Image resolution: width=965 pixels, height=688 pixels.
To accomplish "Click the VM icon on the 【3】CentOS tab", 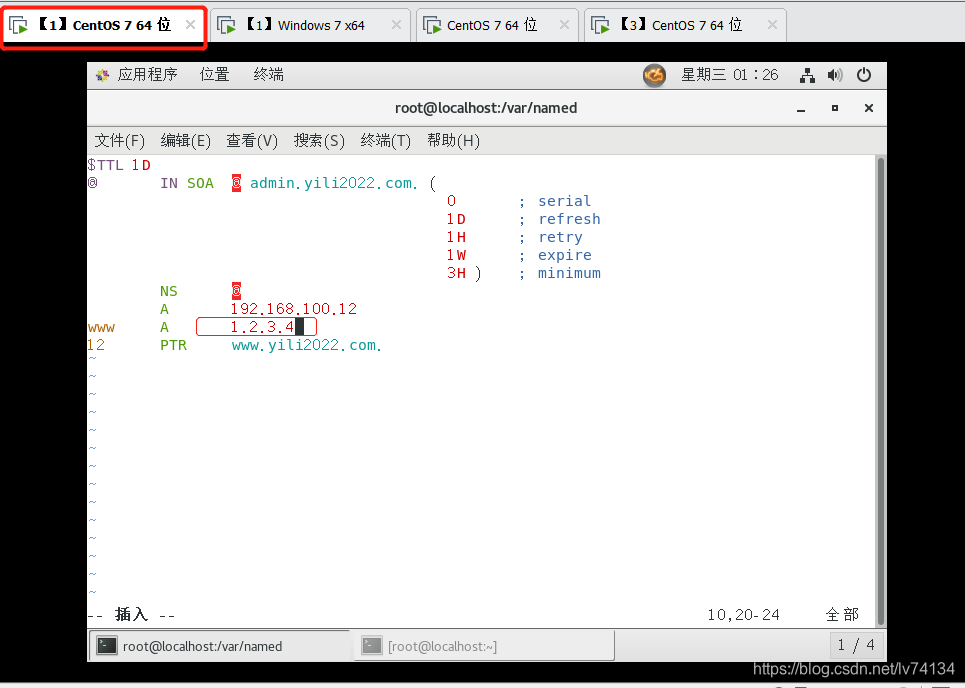I will (600, 25).
